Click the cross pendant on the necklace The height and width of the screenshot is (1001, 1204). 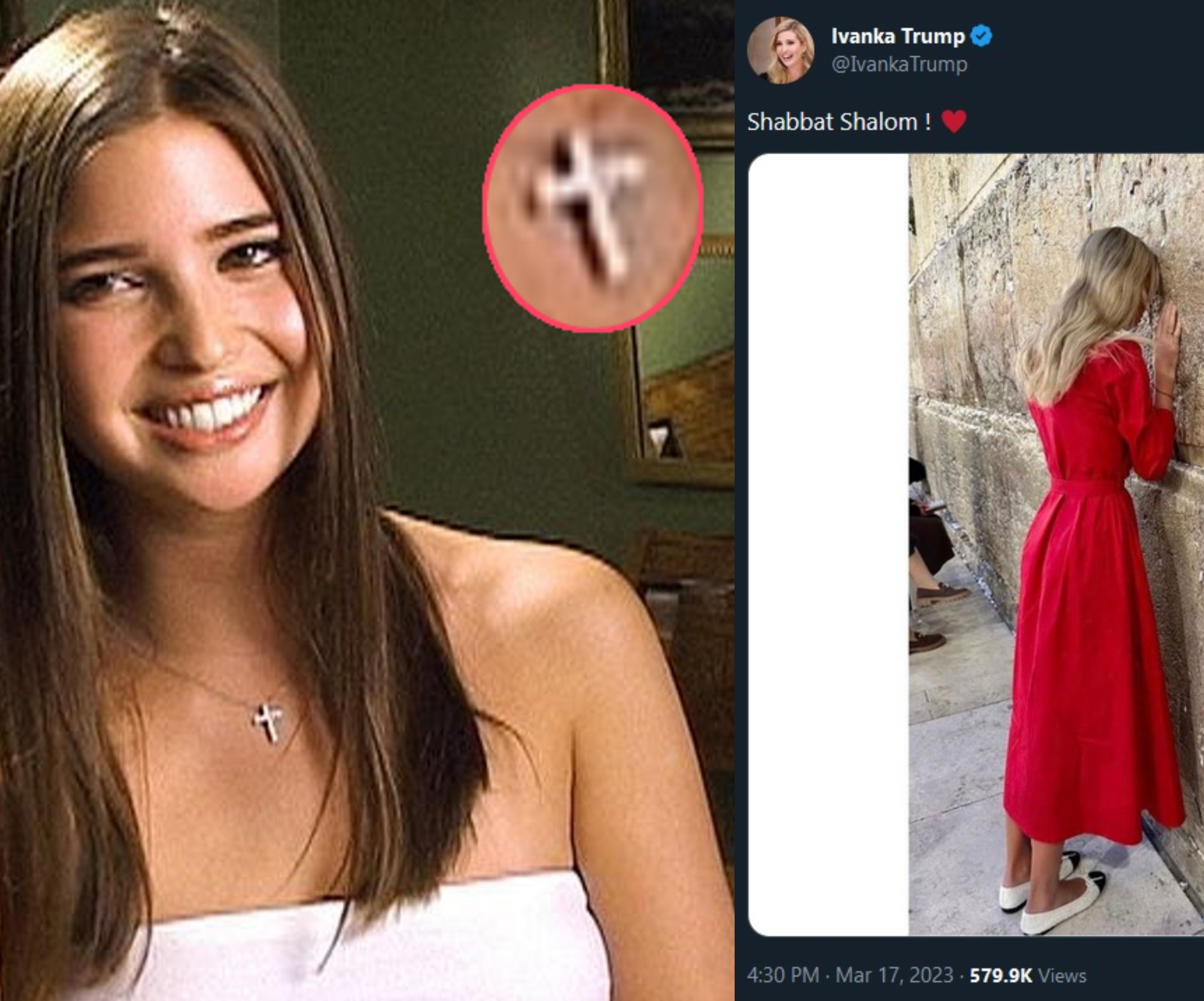268,721
